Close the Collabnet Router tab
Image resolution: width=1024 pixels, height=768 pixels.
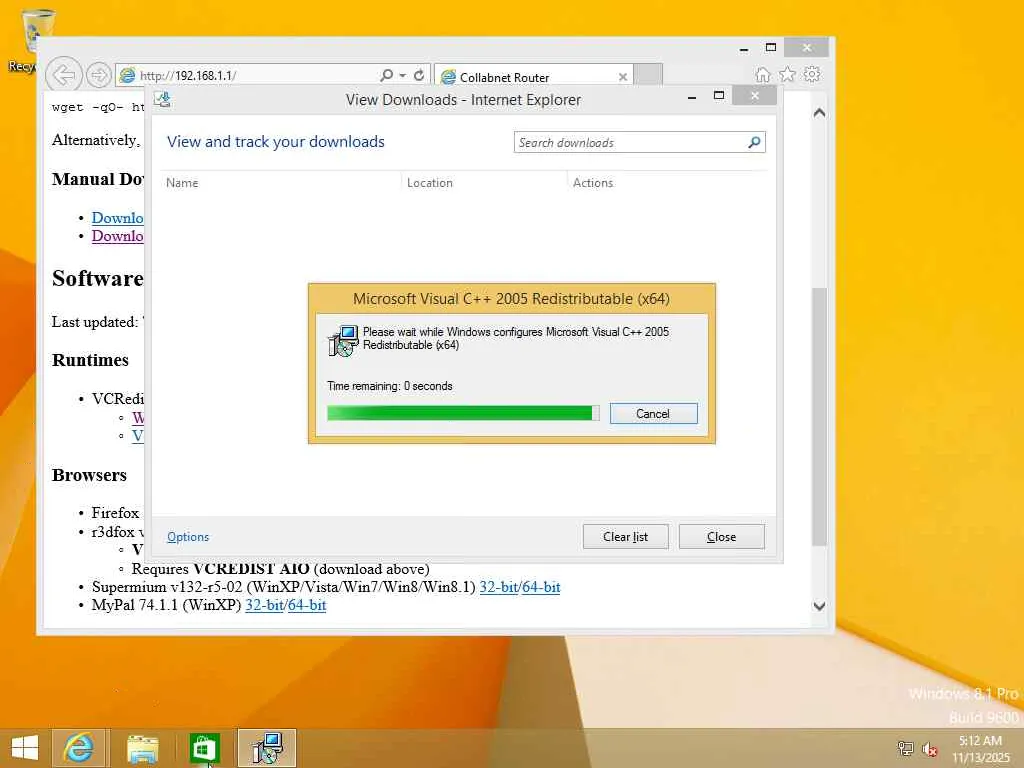(622, 77)
